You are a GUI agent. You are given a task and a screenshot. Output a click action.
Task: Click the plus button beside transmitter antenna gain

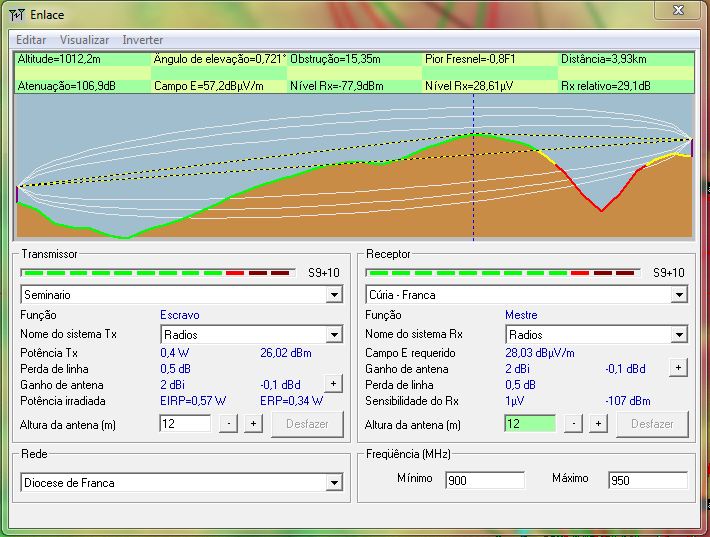(x=333, y=384)
